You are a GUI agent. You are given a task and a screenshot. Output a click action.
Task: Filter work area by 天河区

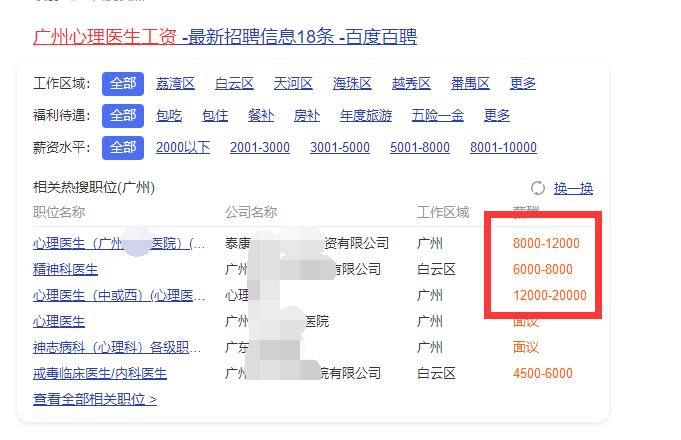point(293,83)
